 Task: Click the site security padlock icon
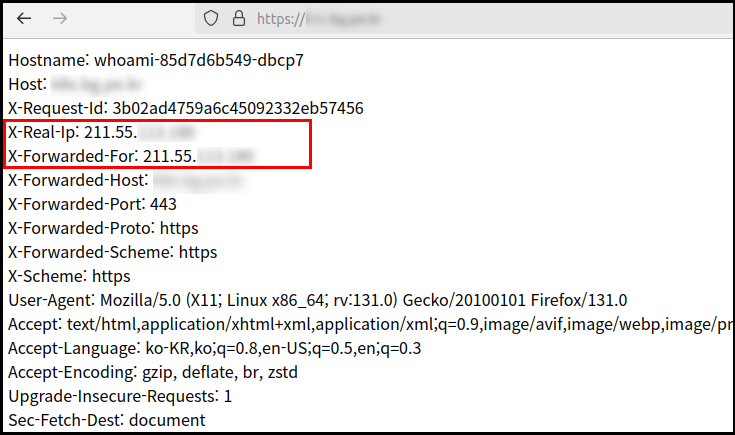(238, 18)
